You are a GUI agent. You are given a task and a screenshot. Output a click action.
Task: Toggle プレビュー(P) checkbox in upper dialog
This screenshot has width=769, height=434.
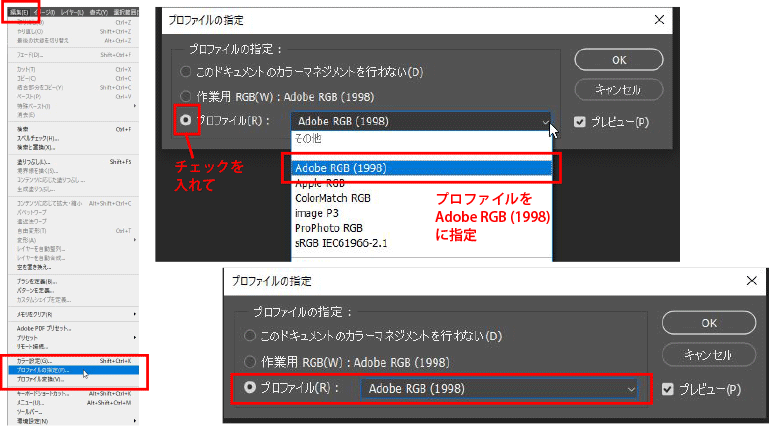[x=580, y=122]
